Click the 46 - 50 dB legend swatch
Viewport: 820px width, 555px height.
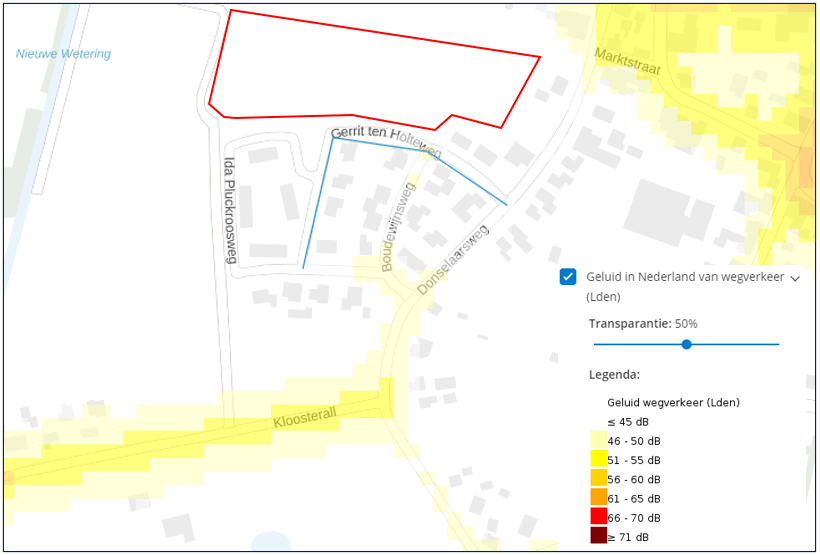pos(598,440)
